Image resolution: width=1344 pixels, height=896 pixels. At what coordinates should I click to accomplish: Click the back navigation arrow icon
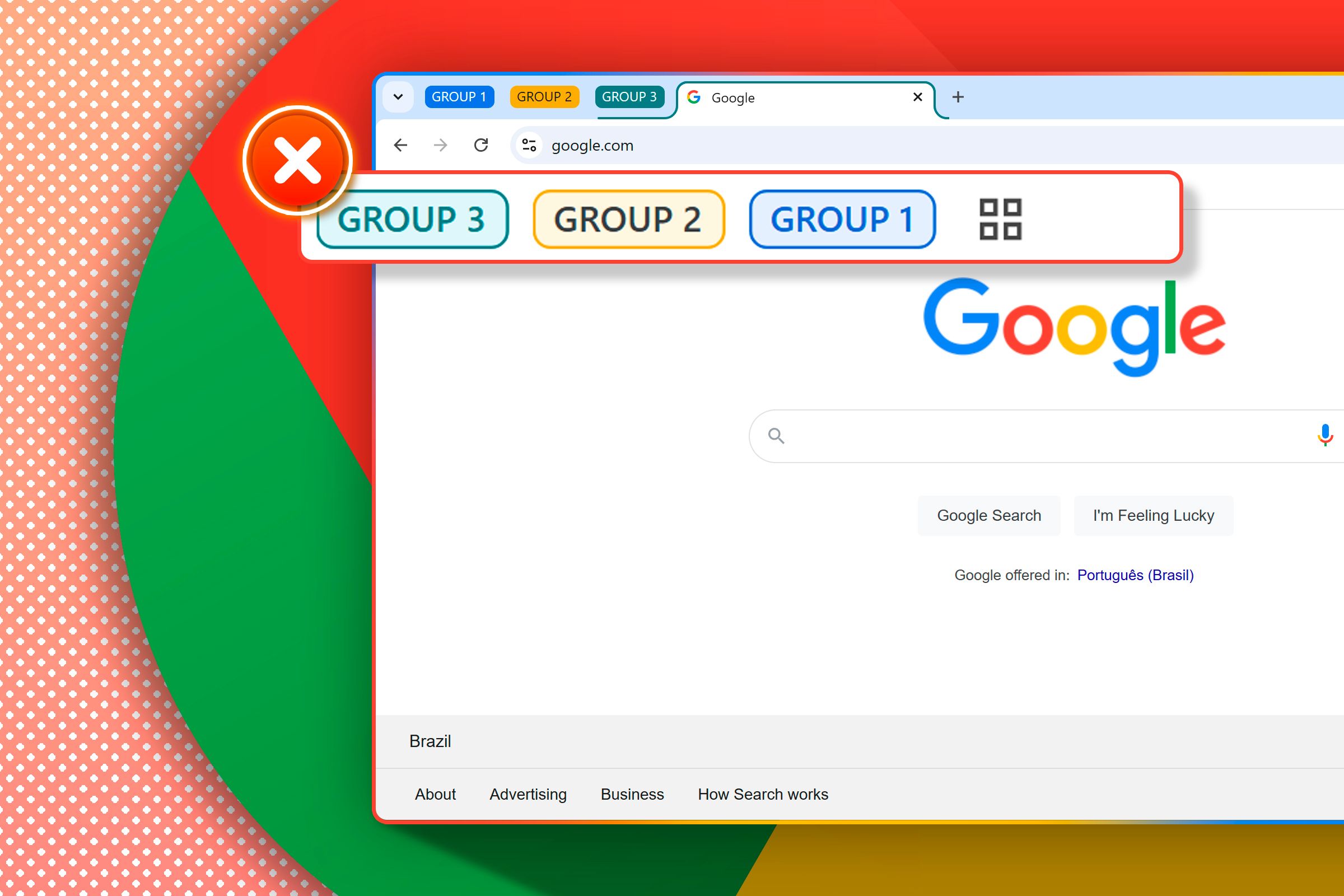[x=400, y=145]
